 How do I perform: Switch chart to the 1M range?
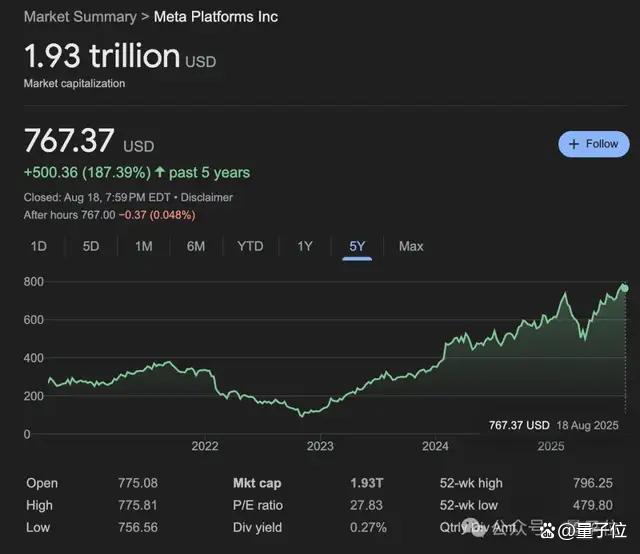144,246
